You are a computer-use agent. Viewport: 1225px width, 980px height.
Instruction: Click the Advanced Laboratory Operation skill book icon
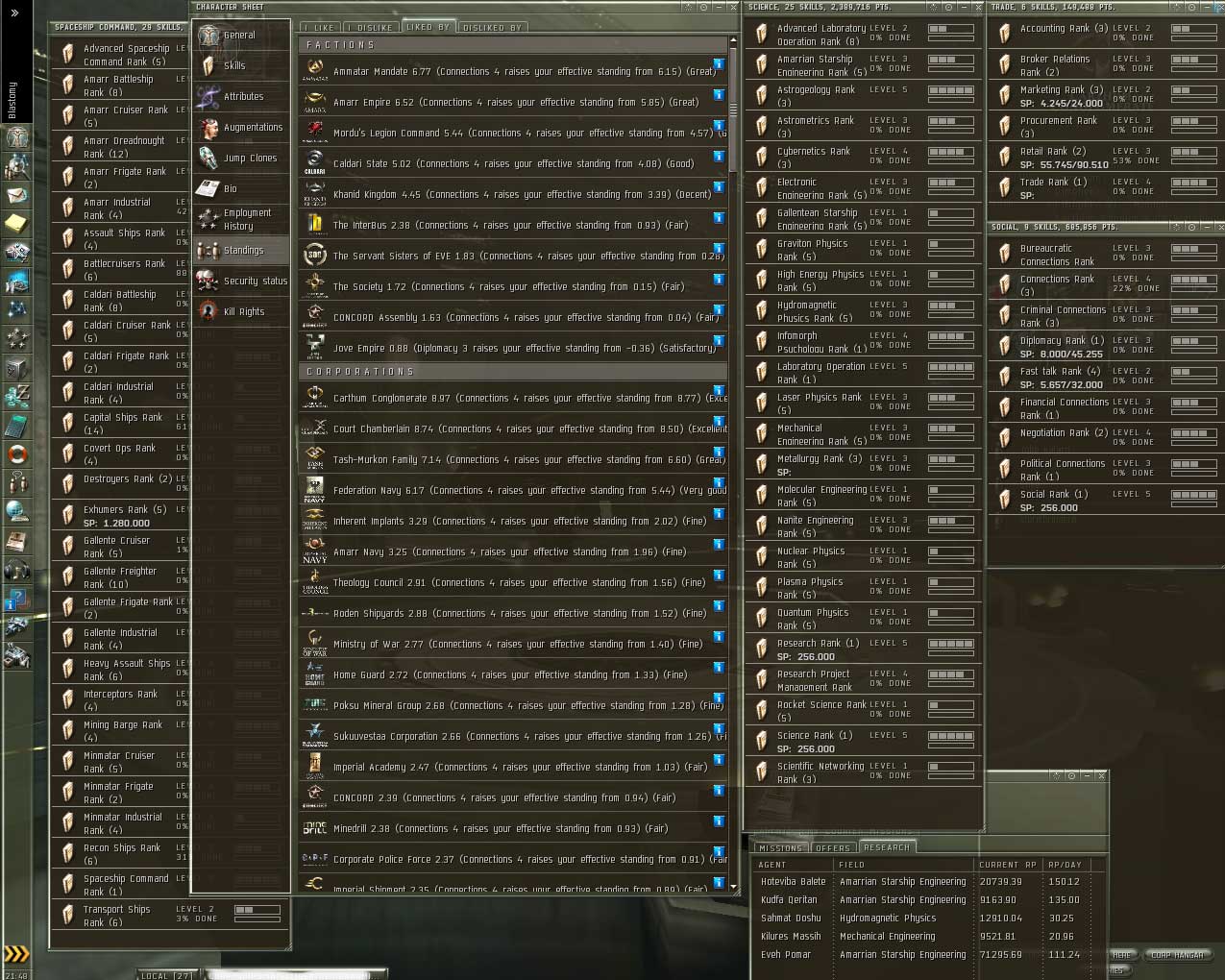[x=762, y=35]
